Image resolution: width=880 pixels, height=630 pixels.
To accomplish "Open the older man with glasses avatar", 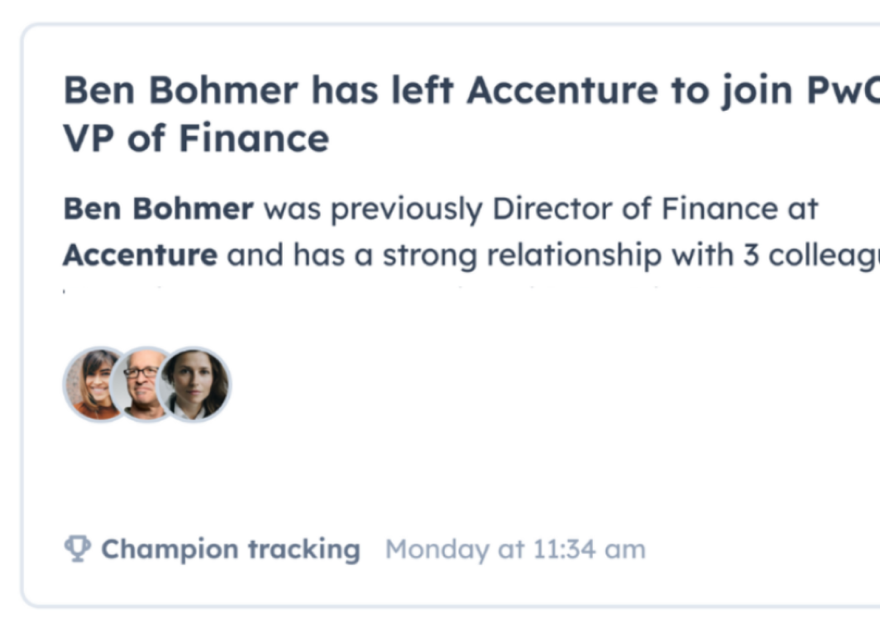I will point(141,383).
